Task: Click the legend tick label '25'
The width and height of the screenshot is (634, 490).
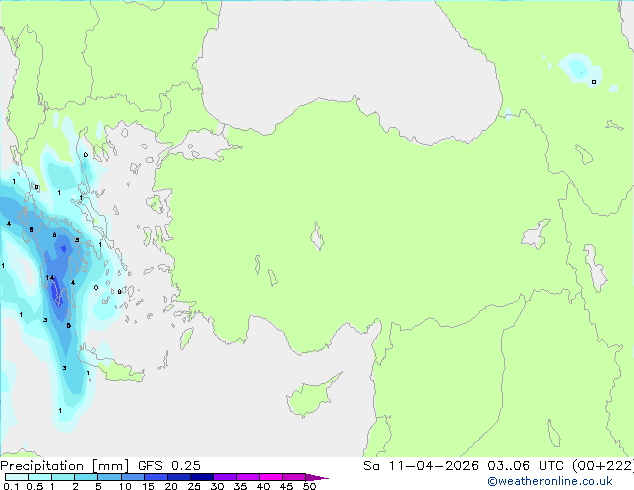Action: tap(194, 486)
